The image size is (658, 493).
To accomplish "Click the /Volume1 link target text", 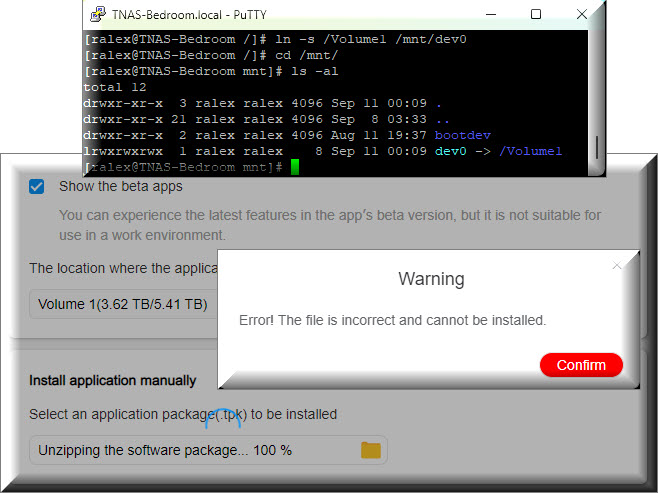I will click(x=530, y=151).
